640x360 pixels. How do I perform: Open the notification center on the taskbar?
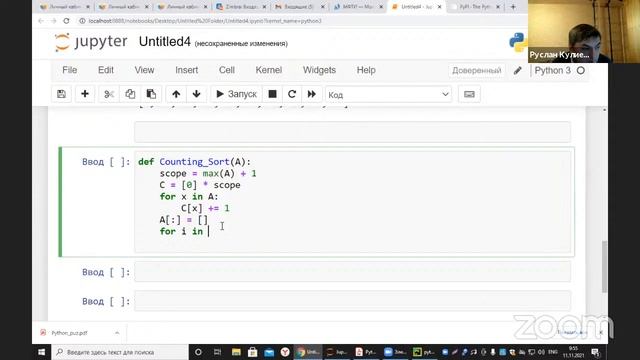point(596,352)
